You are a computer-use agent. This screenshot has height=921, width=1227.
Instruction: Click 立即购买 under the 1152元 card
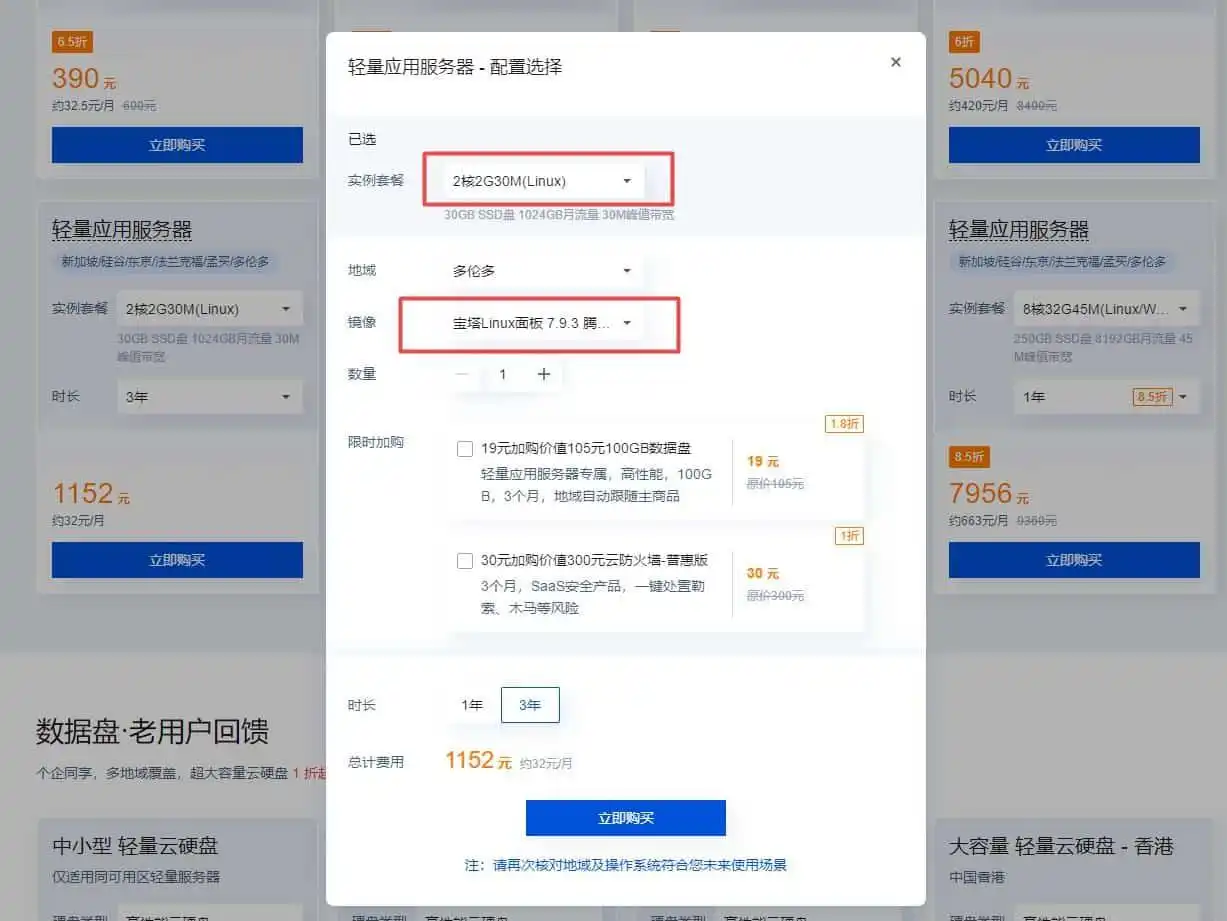point(177,560)
